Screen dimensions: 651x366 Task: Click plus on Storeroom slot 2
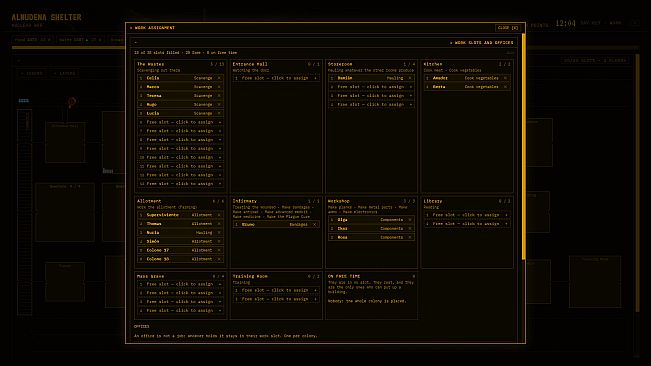coord(411,87)
